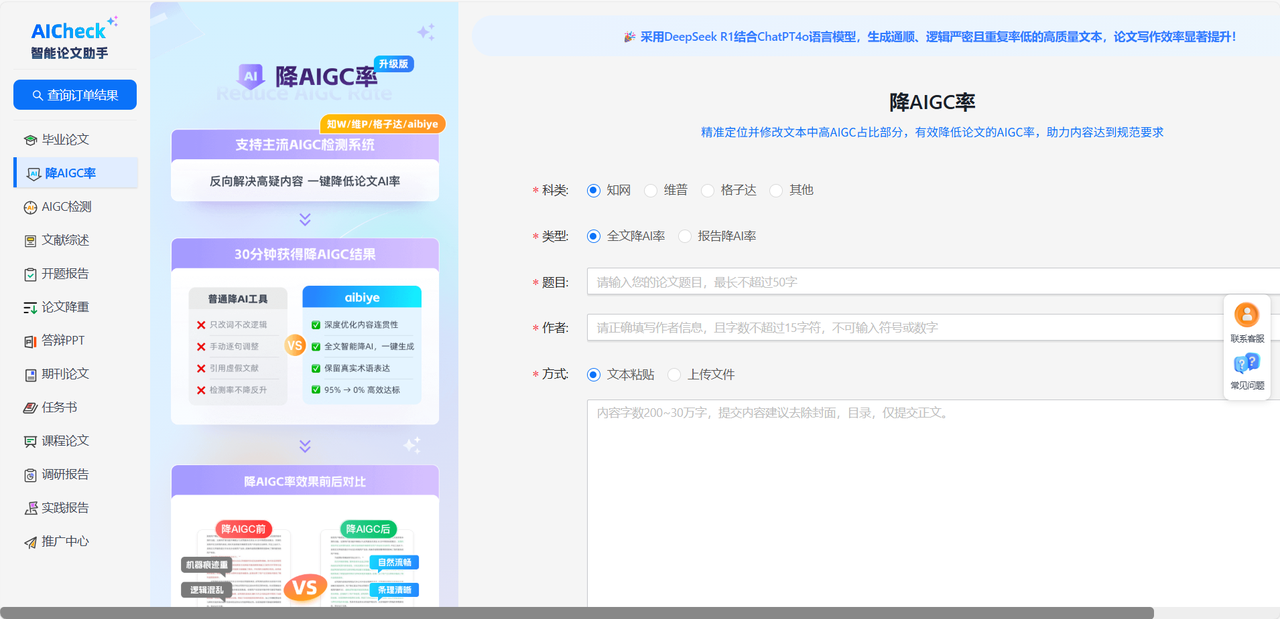Click the 普通降AI工具 column header
This screenshot has width=1280, height=619.
pyautogui.click(x=238, y=298)
